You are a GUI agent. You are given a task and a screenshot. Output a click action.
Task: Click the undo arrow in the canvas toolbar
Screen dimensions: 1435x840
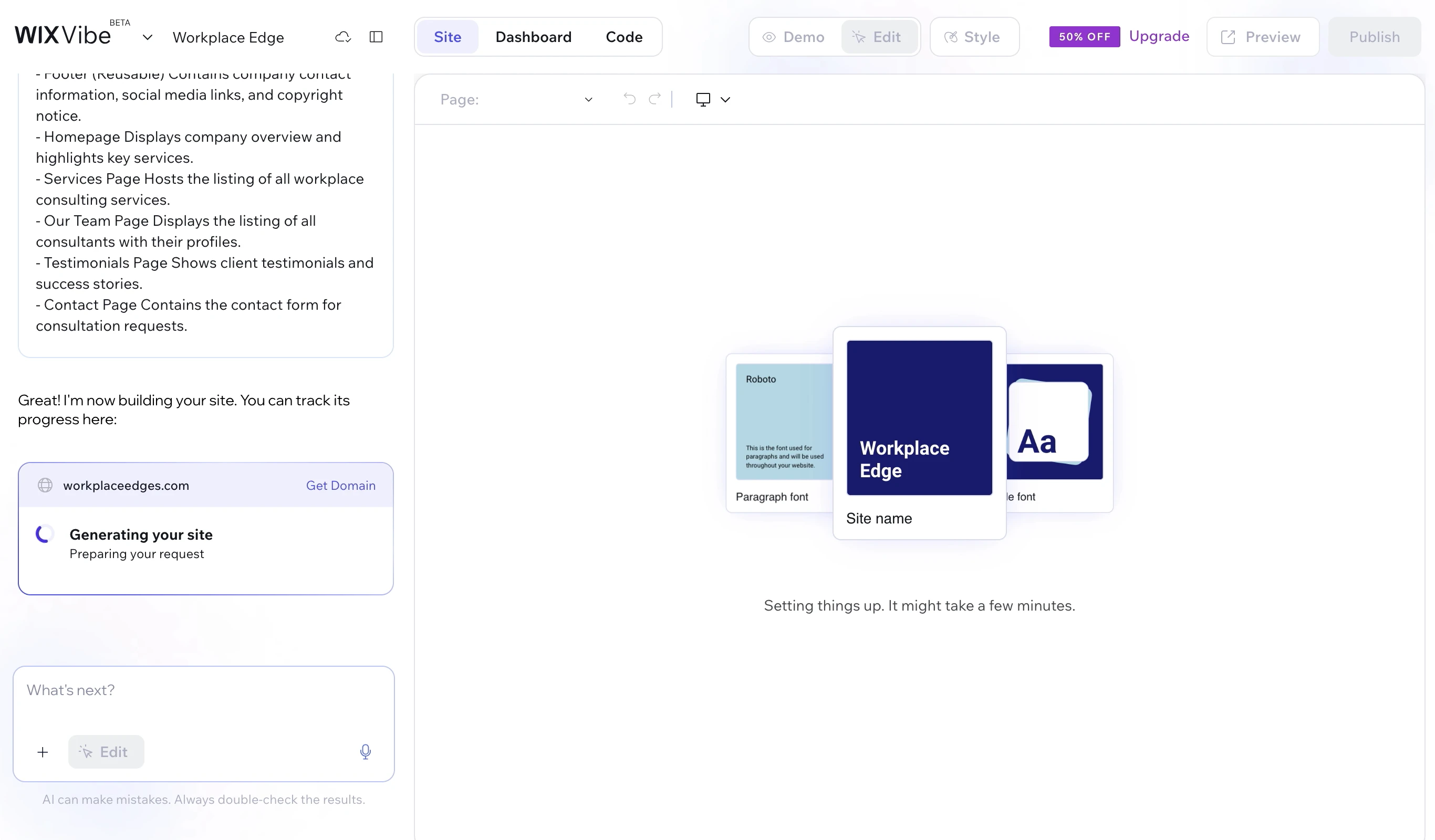[x=629, y=99]
